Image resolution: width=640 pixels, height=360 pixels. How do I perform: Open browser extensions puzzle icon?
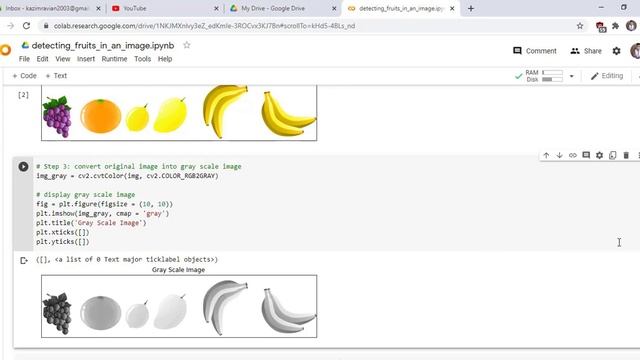coord(616,26)
